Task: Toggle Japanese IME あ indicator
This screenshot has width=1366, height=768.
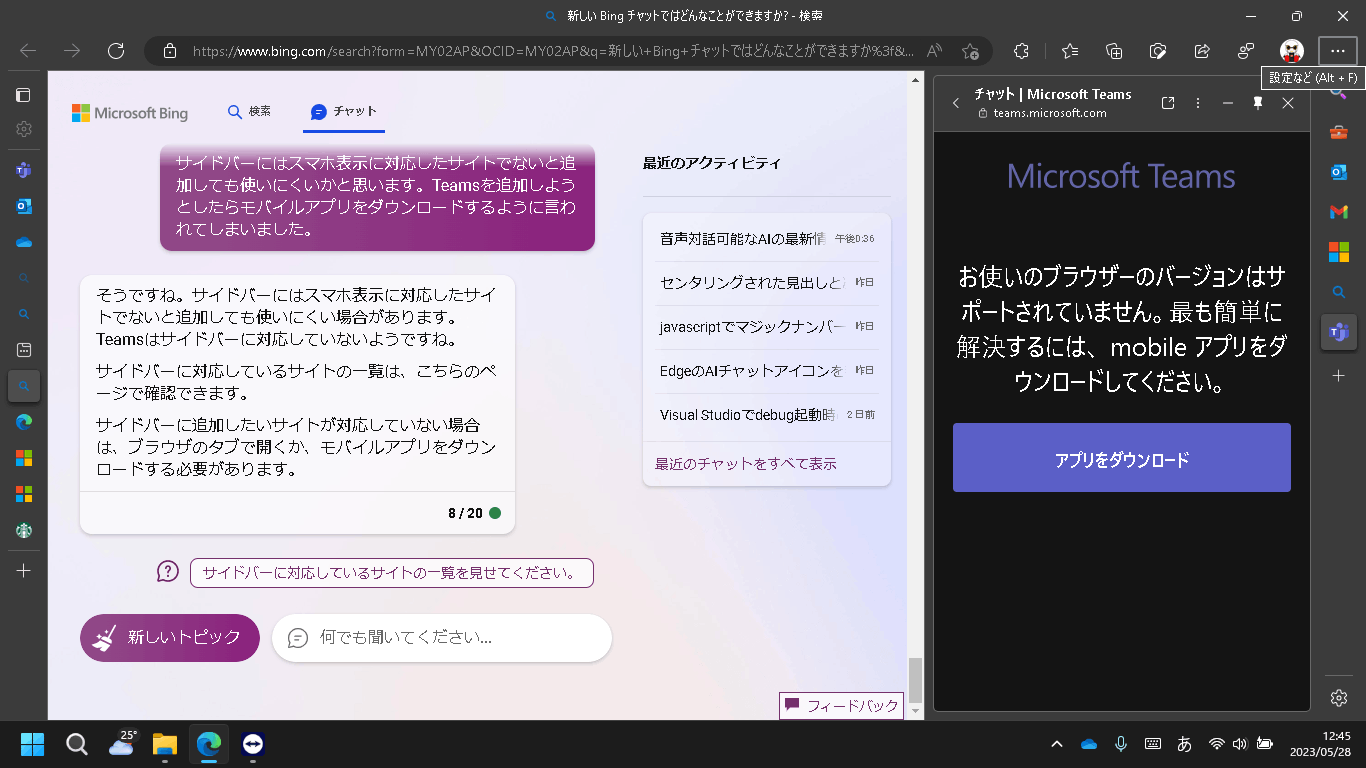Action: pyautogui.click(x=1185, y=744)
